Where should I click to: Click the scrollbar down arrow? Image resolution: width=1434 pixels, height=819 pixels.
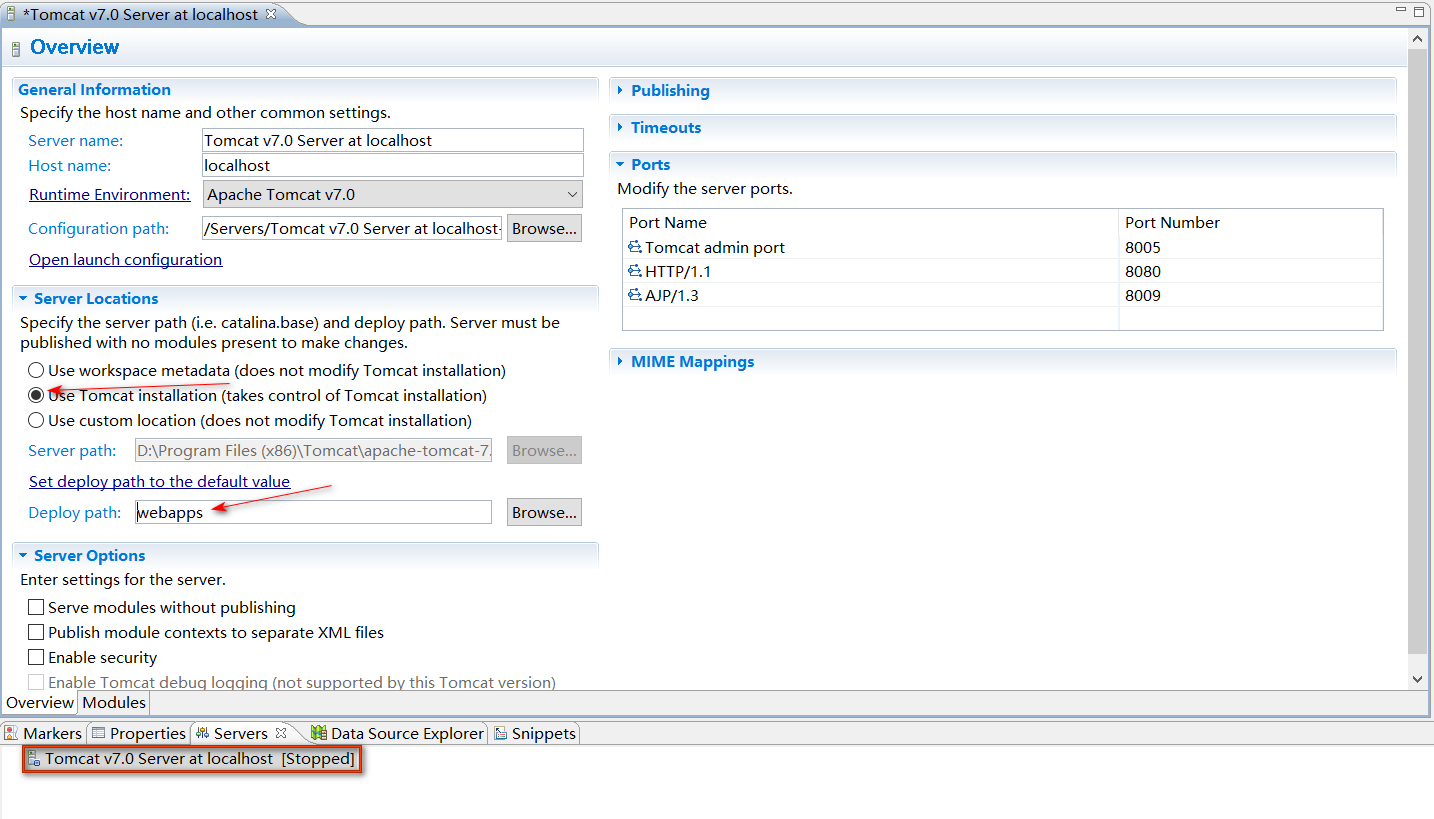[x=1418, y=679]
